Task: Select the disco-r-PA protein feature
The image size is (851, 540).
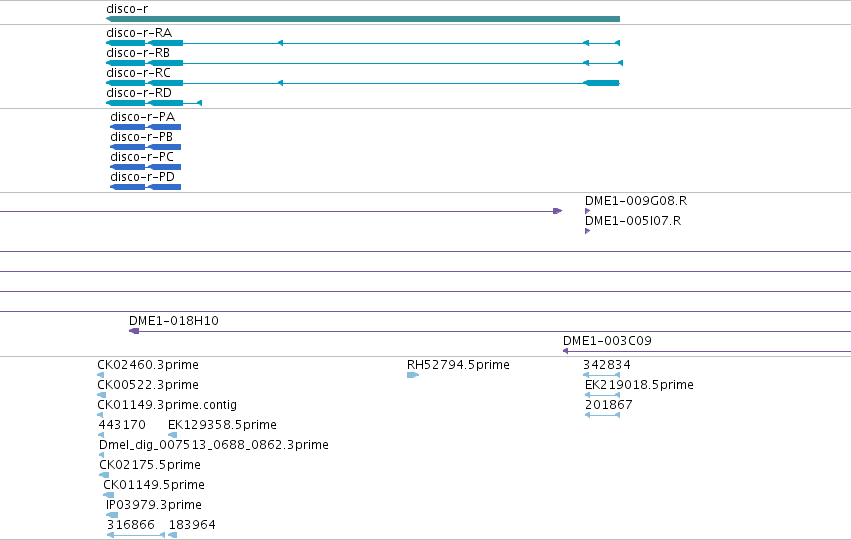Action: (x=145, y=127)
